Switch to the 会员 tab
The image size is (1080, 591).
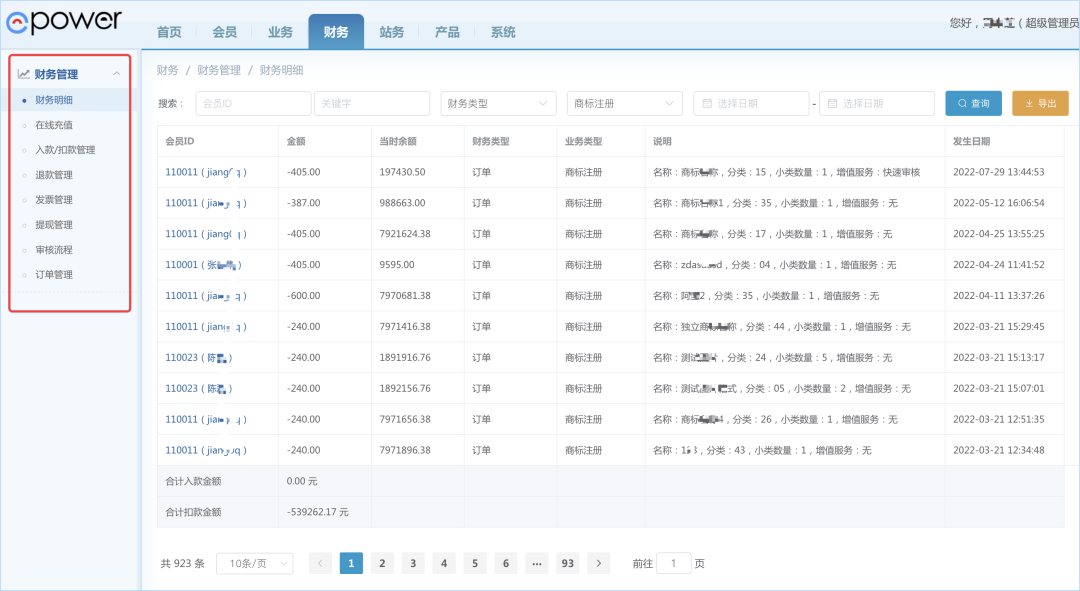coord(224,32)
